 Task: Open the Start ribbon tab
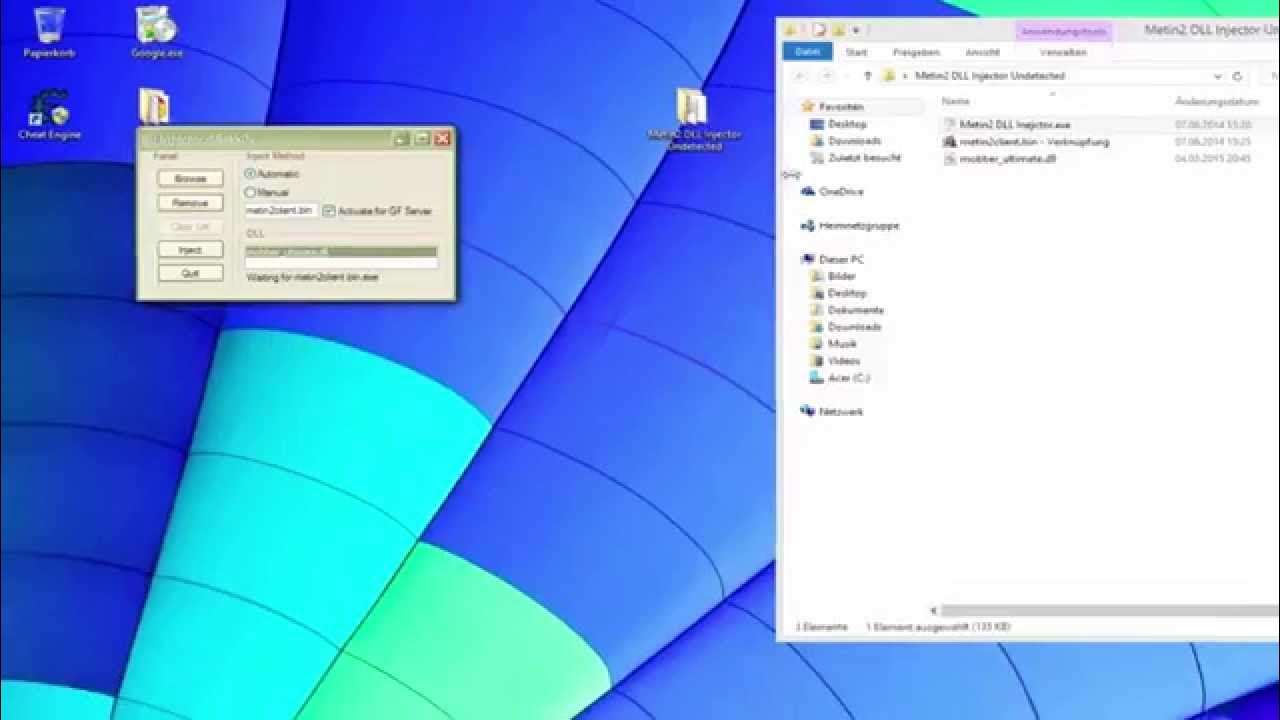pyautogui.click(x=856, y=52)
